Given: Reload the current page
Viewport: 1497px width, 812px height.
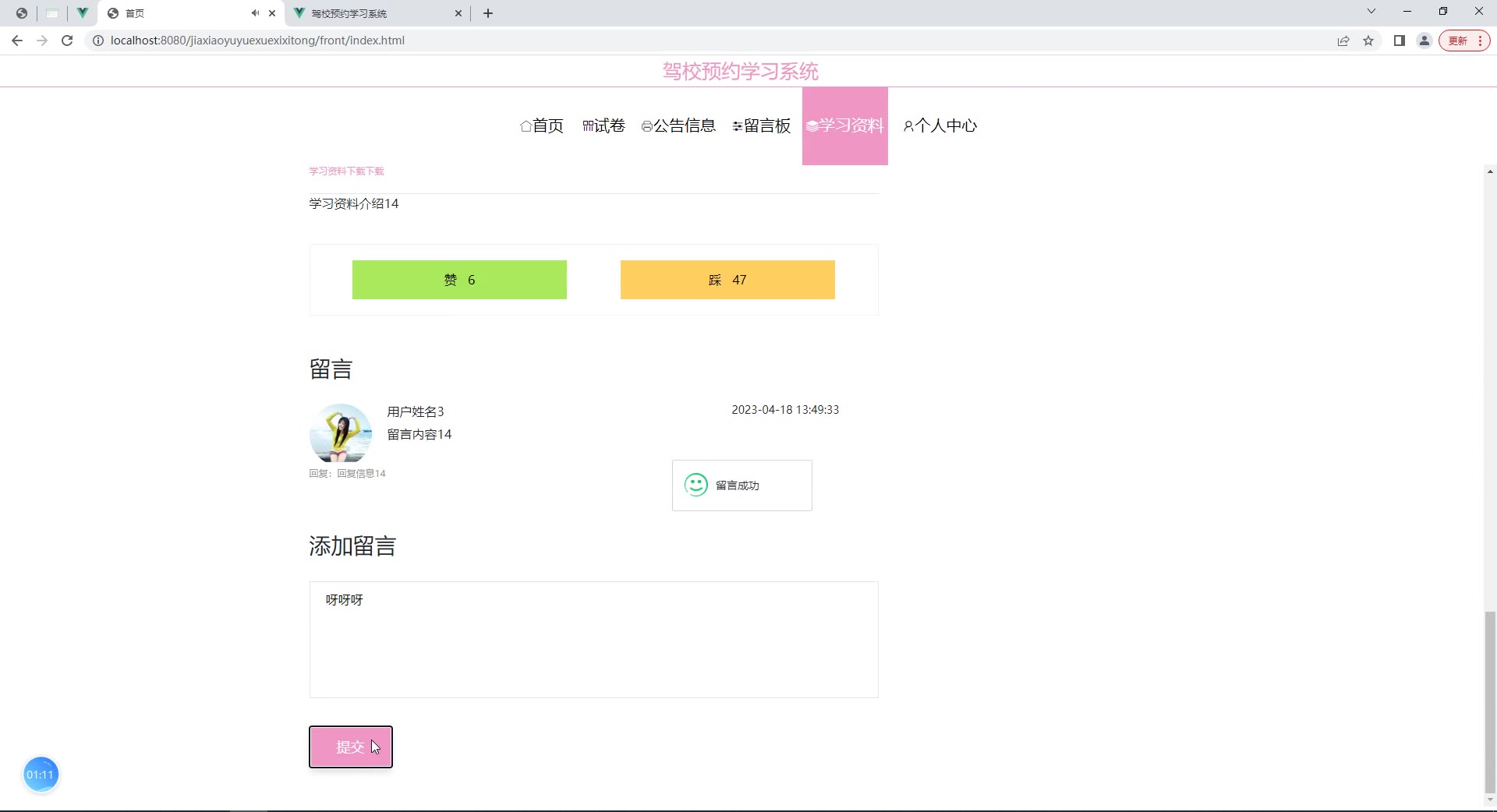Looking at the screenshot, I should coord(67,41).
